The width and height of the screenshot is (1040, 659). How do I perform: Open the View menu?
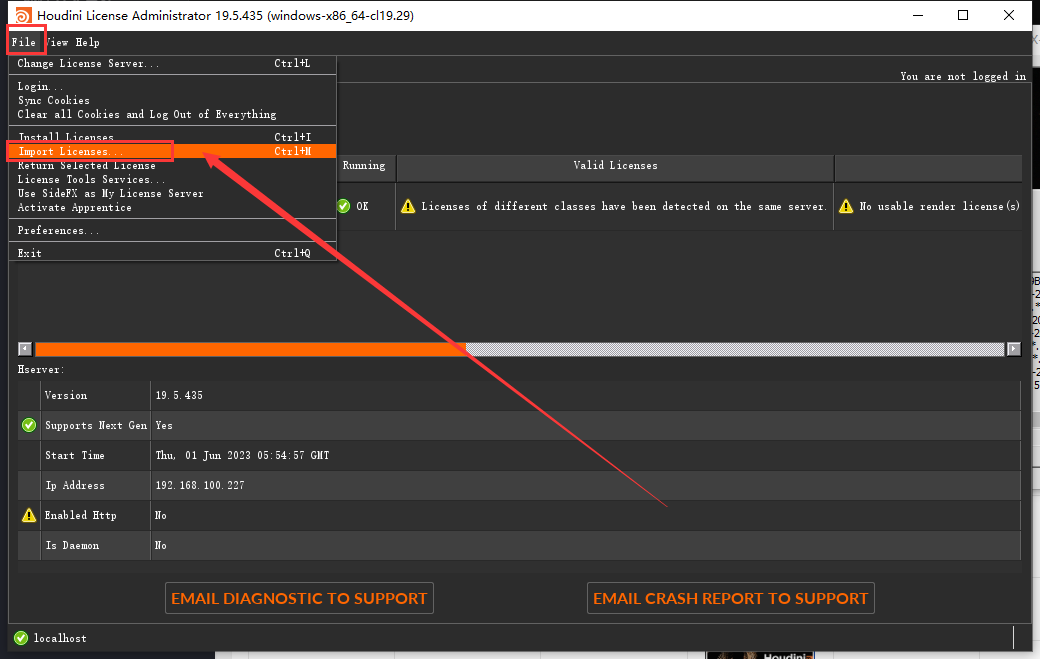56,42
